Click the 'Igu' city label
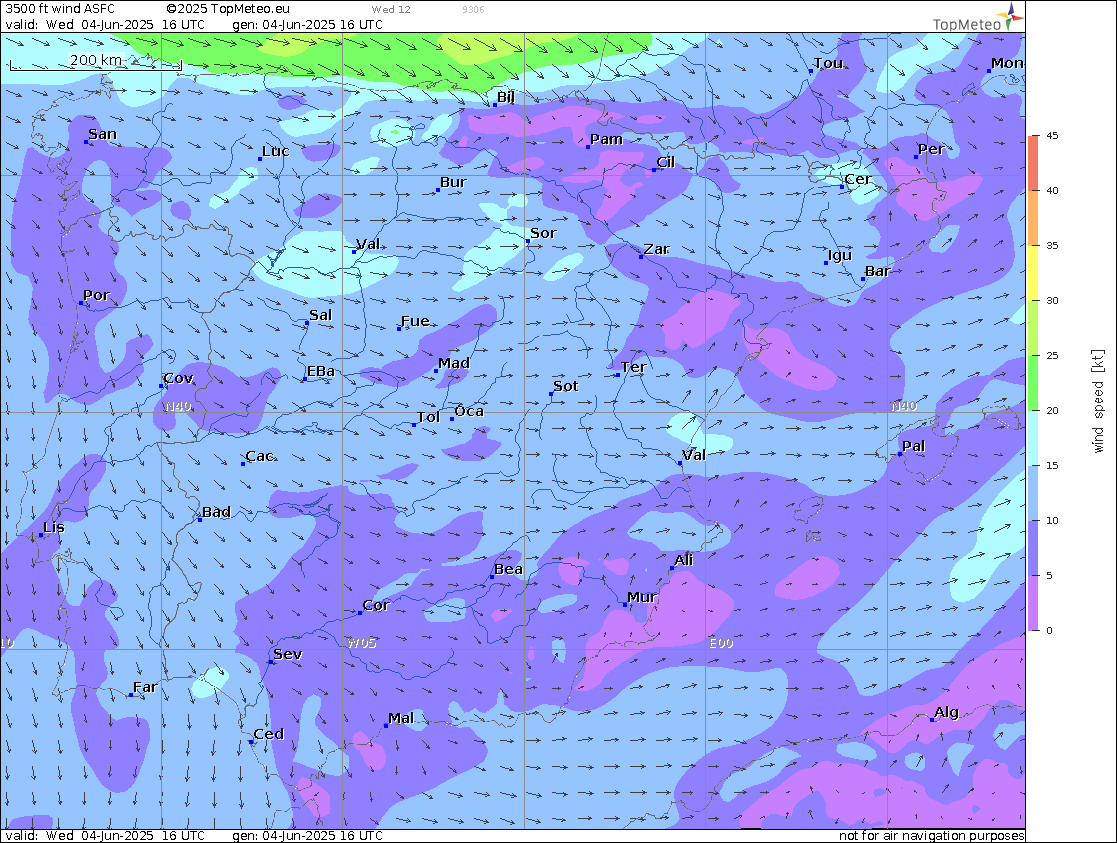The width and height of the screenshot is (1117, 843). [x=840, y=255]
